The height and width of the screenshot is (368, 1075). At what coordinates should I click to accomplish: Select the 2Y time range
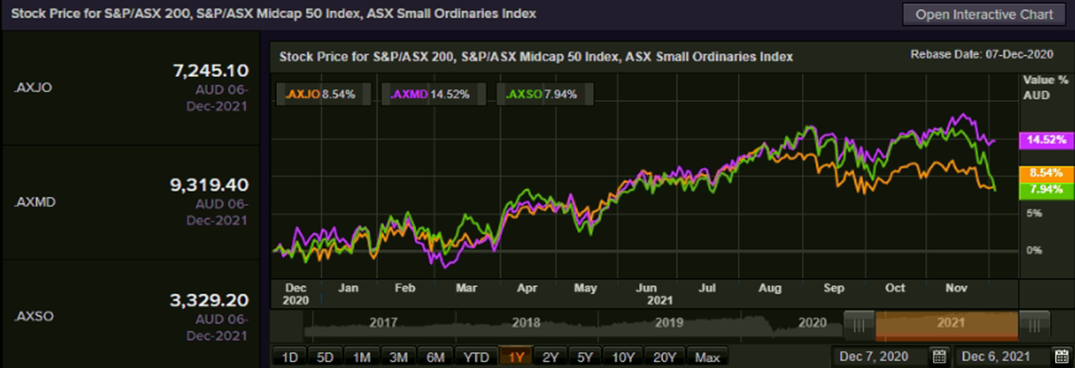551,357
